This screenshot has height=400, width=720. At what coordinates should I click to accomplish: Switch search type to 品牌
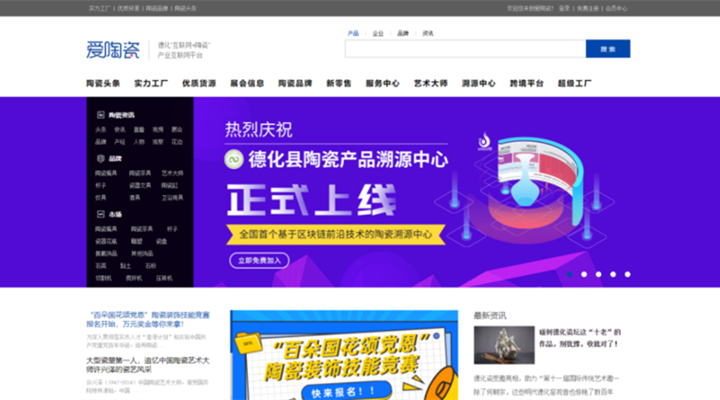pyautogui.click(x=403, y=33)
